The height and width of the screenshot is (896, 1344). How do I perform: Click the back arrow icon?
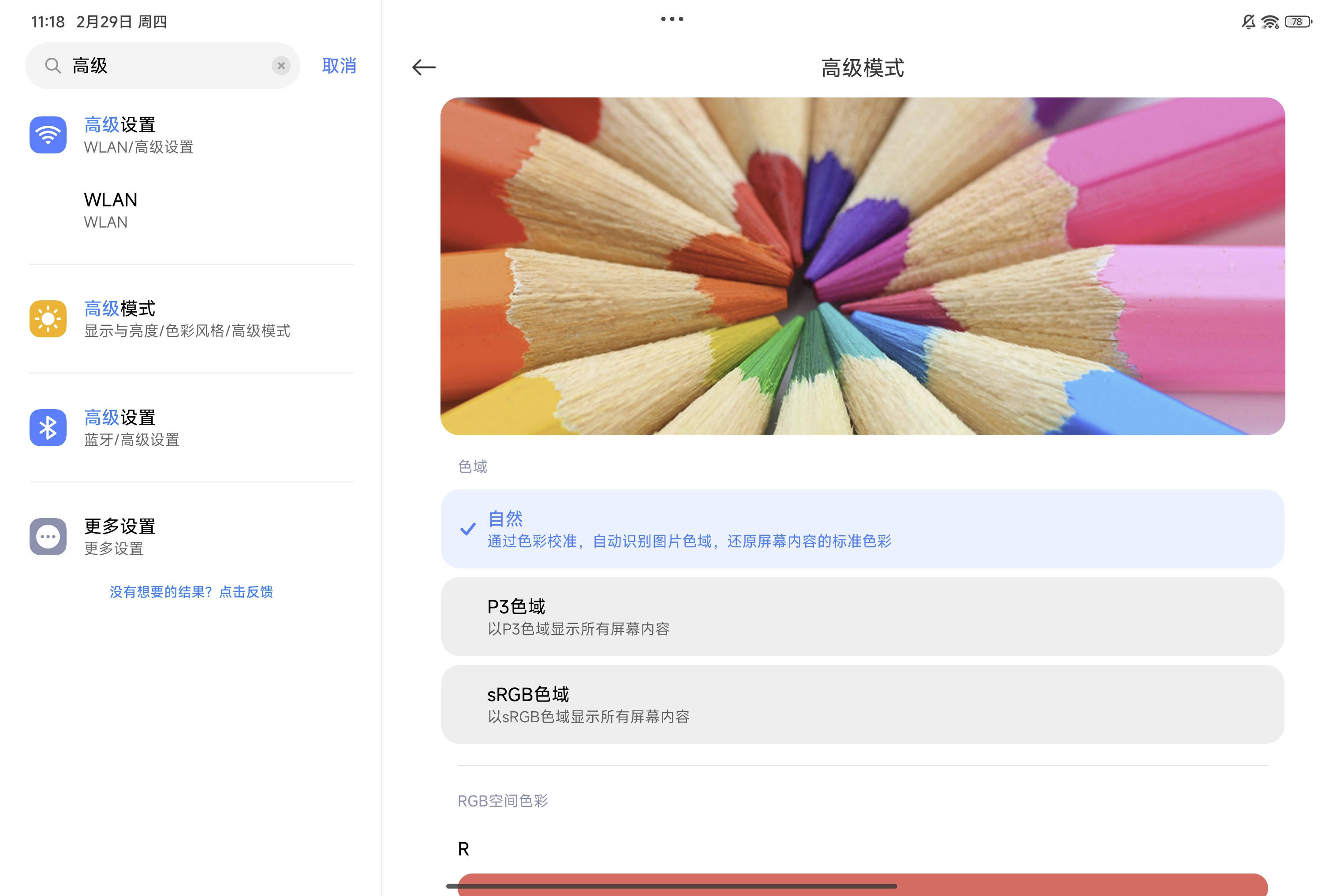click(x=423, y=67)
